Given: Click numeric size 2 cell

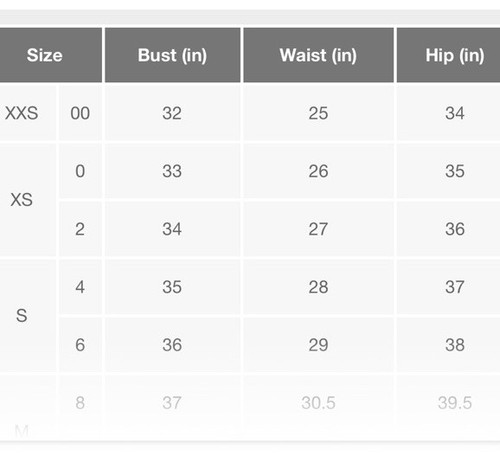Looking at the screenshot, I should coord(80,229).
